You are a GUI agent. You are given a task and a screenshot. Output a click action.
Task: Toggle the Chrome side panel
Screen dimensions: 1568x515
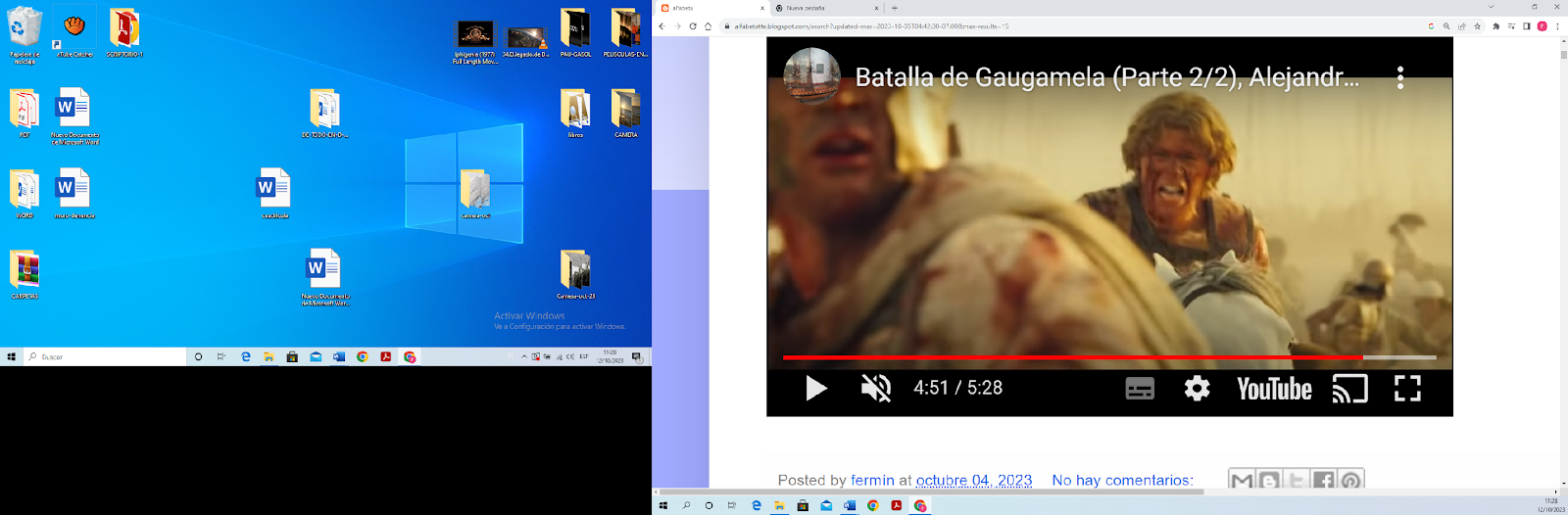1526,26
